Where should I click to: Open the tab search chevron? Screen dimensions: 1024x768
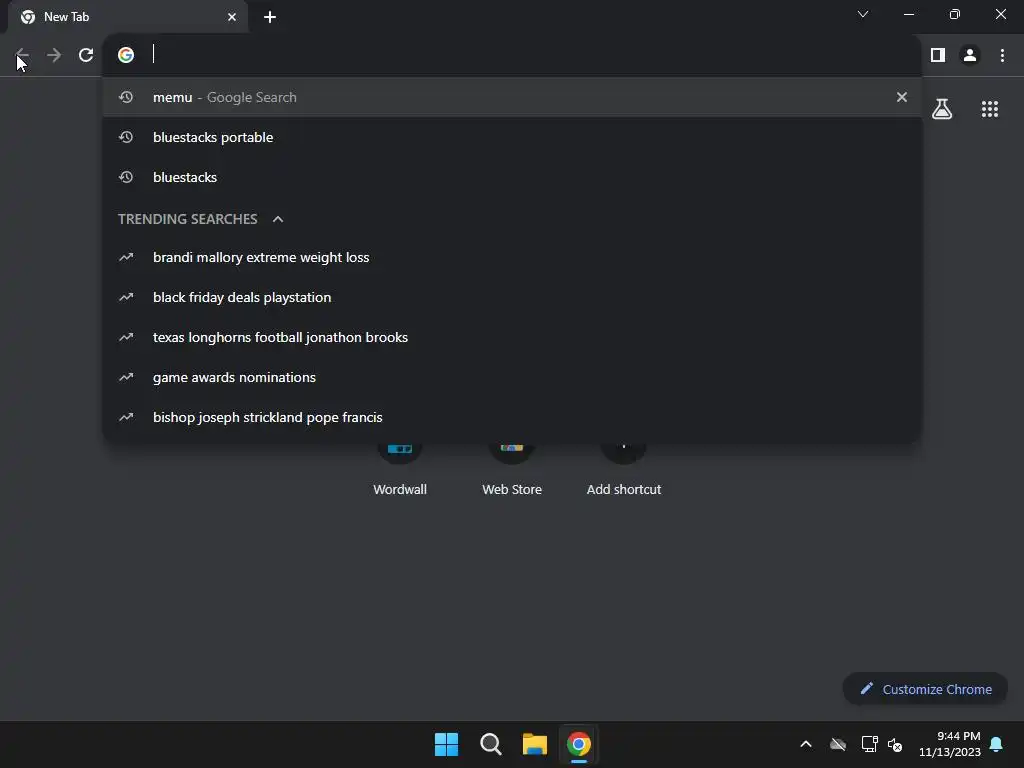click(x=863, y=14)
